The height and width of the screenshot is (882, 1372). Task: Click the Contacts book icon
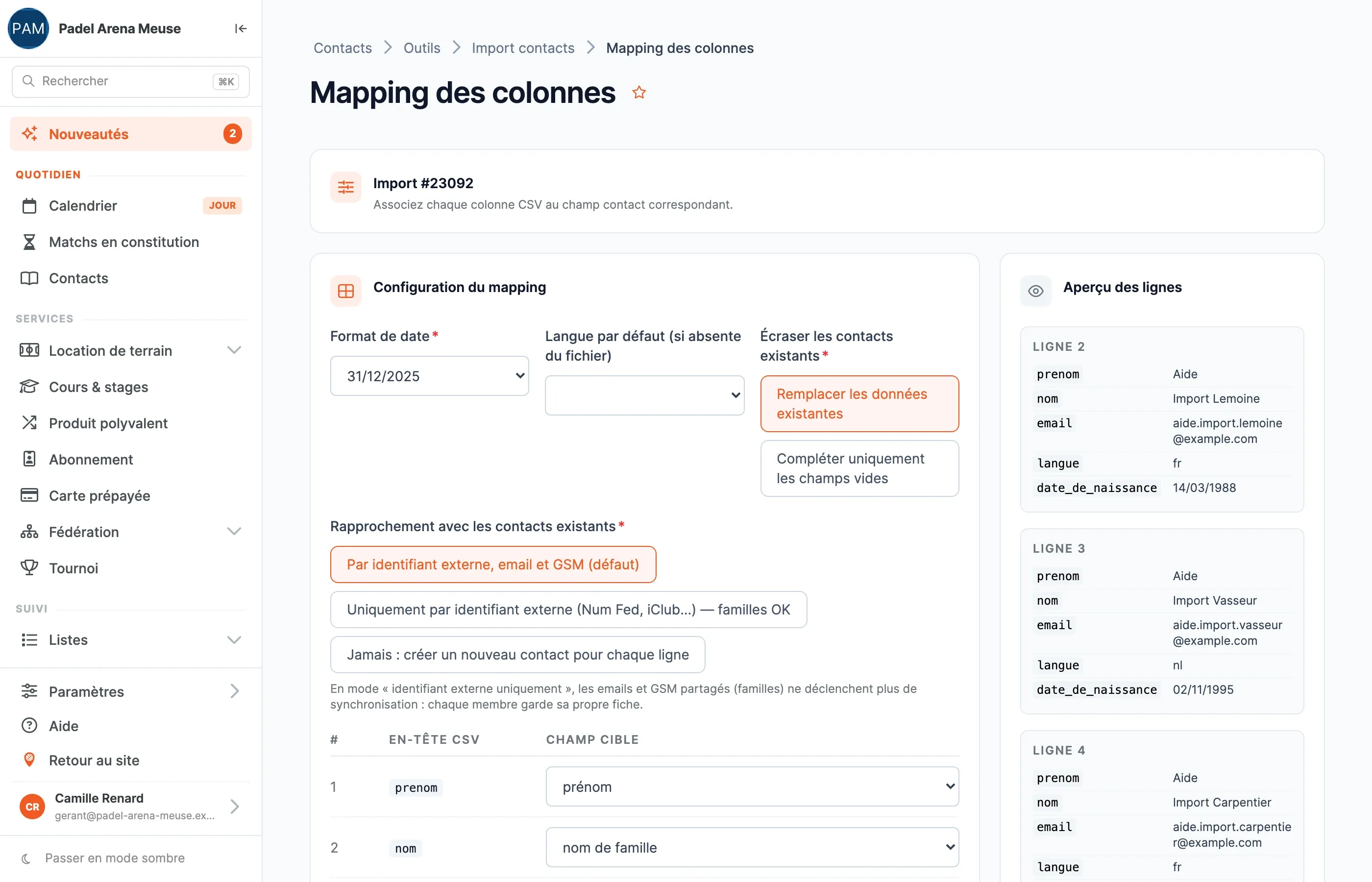29,278
